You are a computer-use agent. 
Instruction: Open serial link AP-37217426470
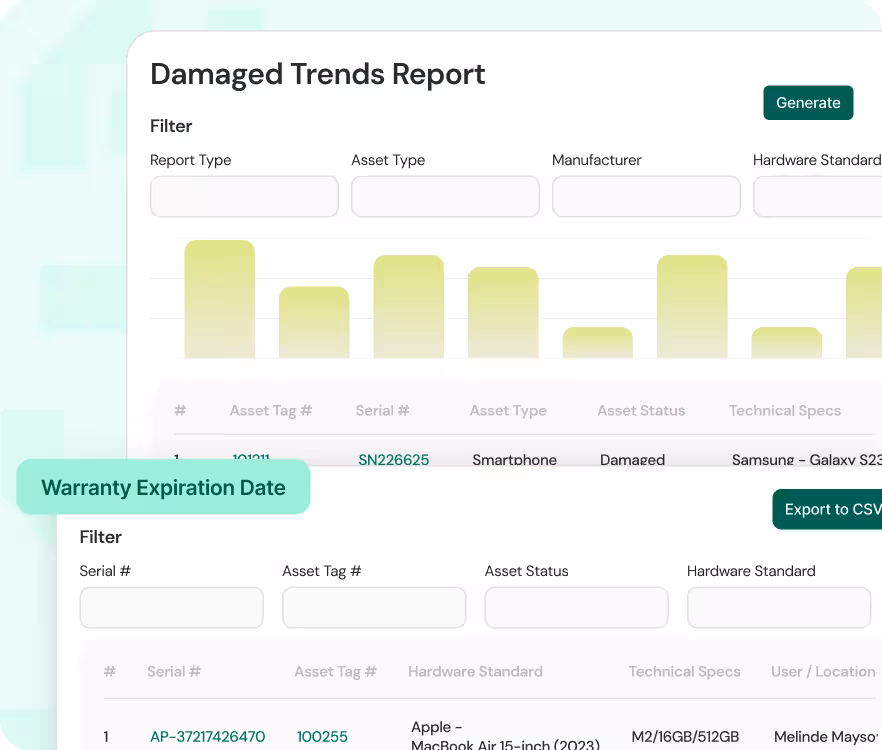208,737
